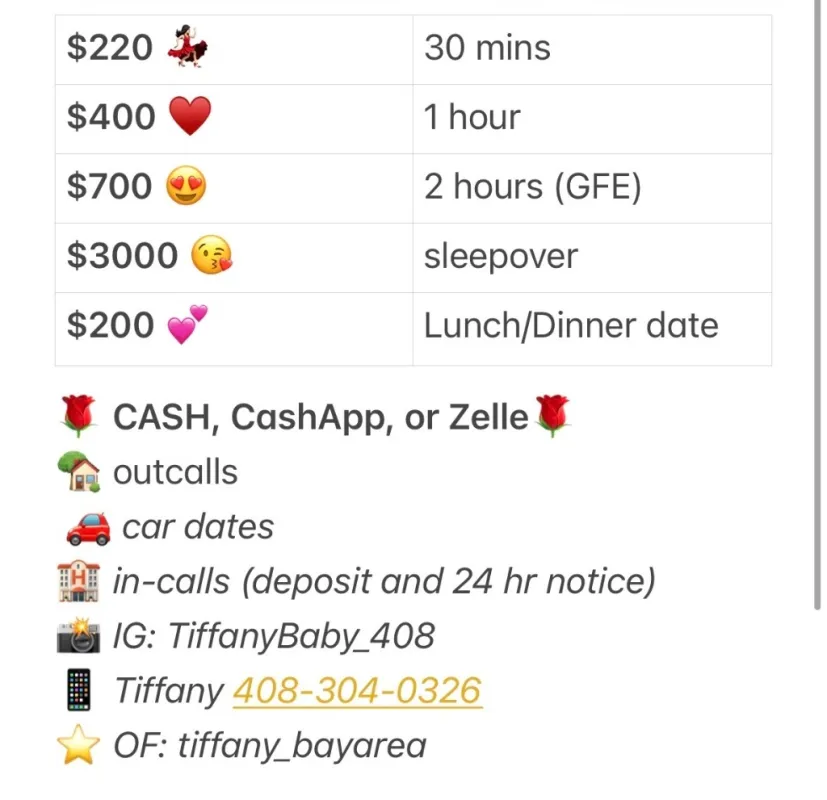The height and width of the screenshot is (800, 827).
Task: Select the camera emoji beside IG
Action: [80, 636]
